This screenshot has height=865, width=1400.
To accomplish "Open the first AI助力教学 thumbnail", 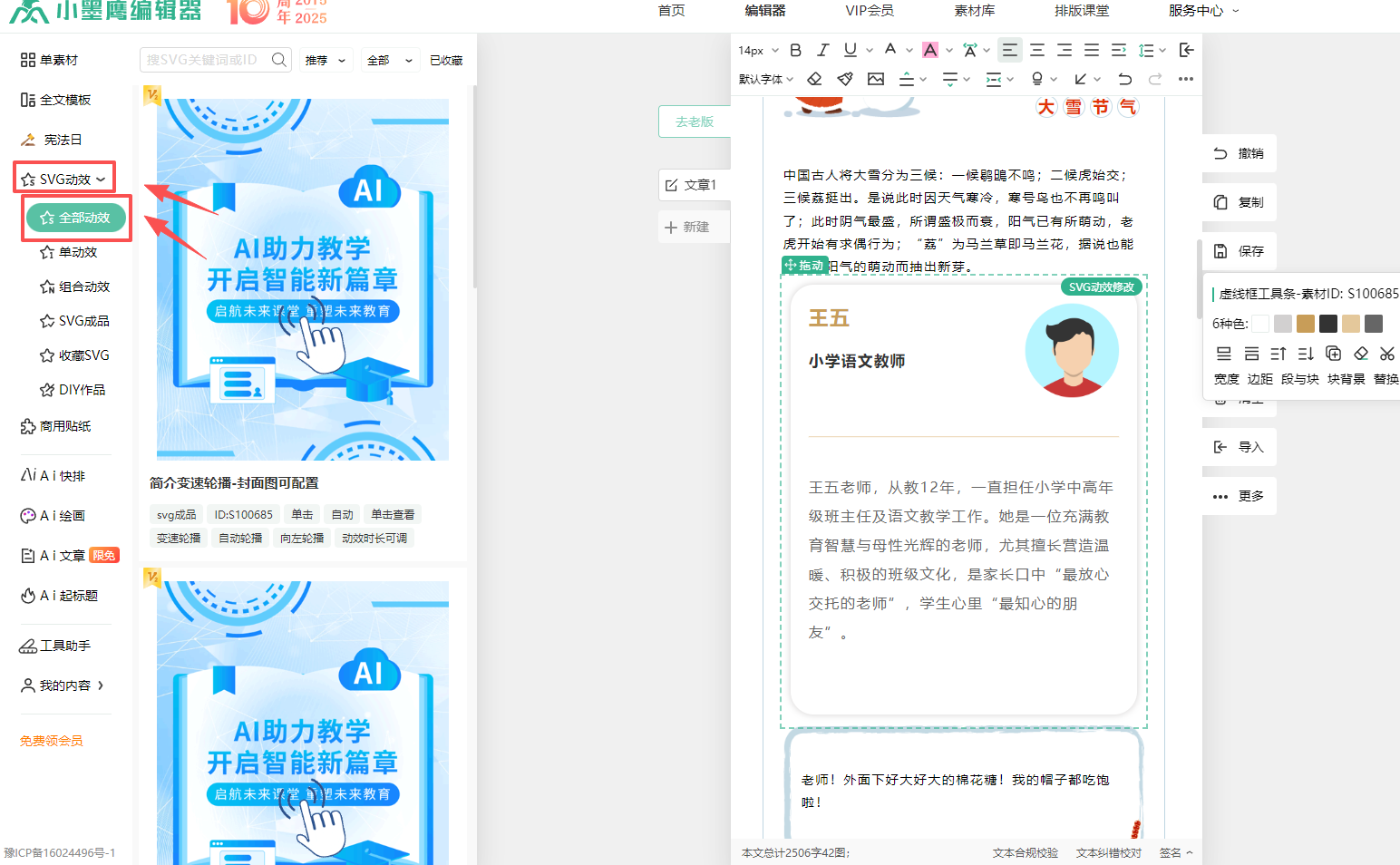I will point(303,279).
